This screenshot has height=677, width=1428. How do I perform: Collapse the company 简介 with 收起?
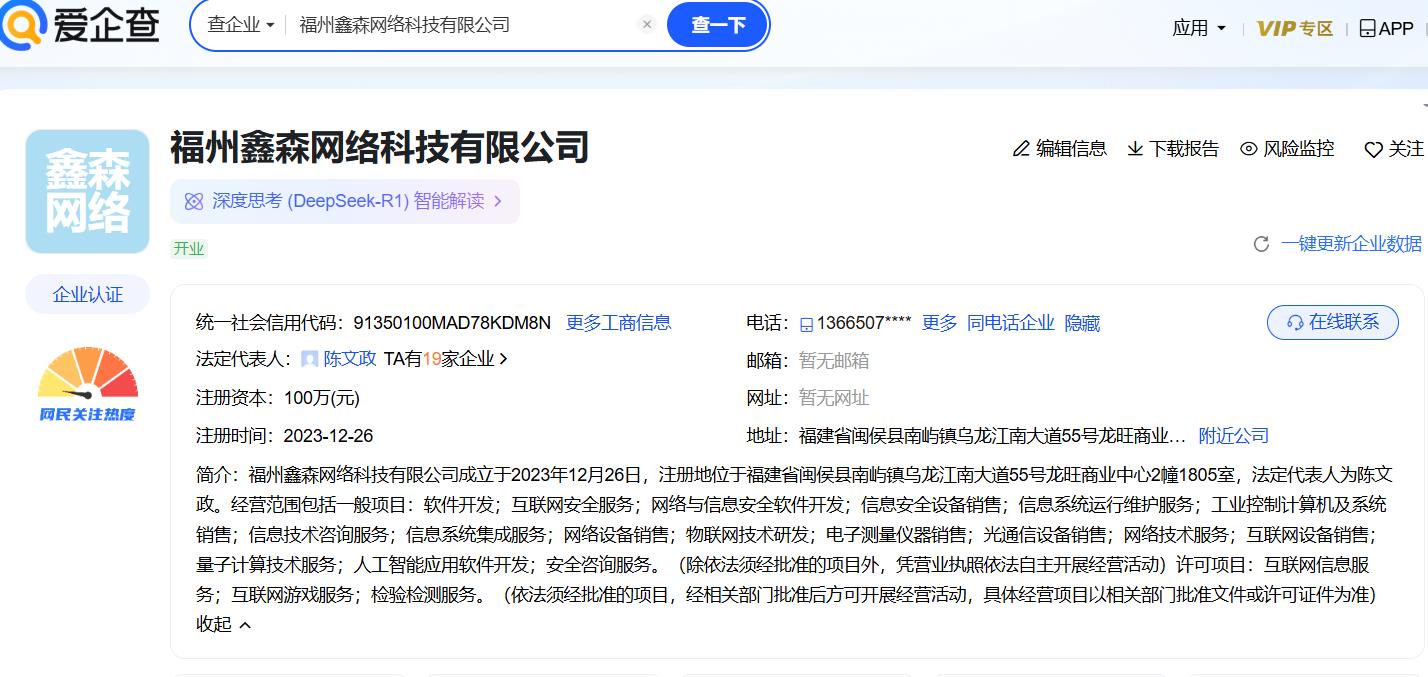(223, 624)
